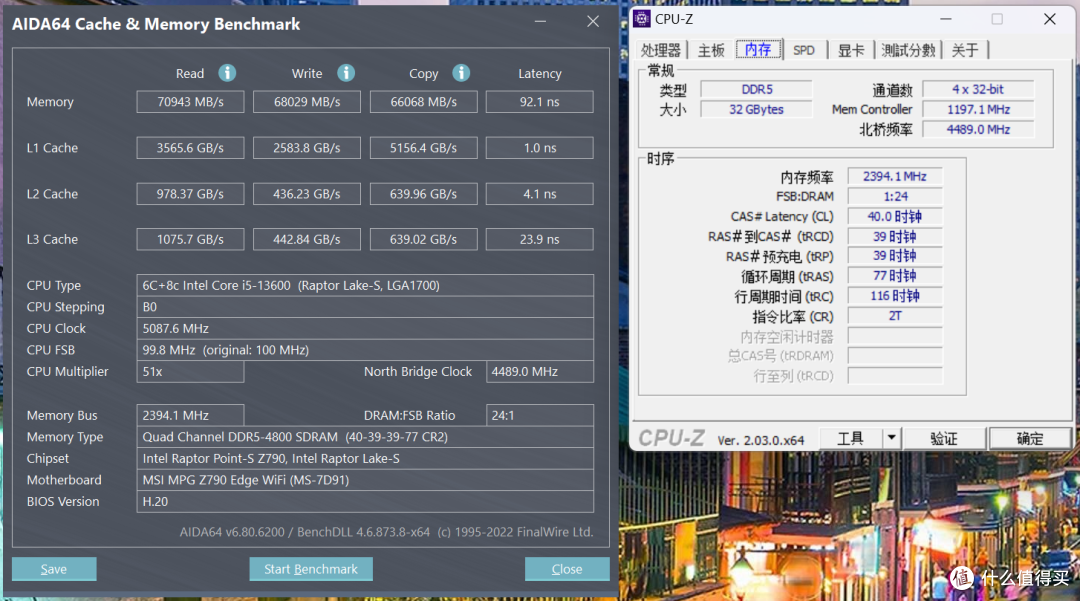Click the 验证 button in CPU-Z

(x=944, y=438)
